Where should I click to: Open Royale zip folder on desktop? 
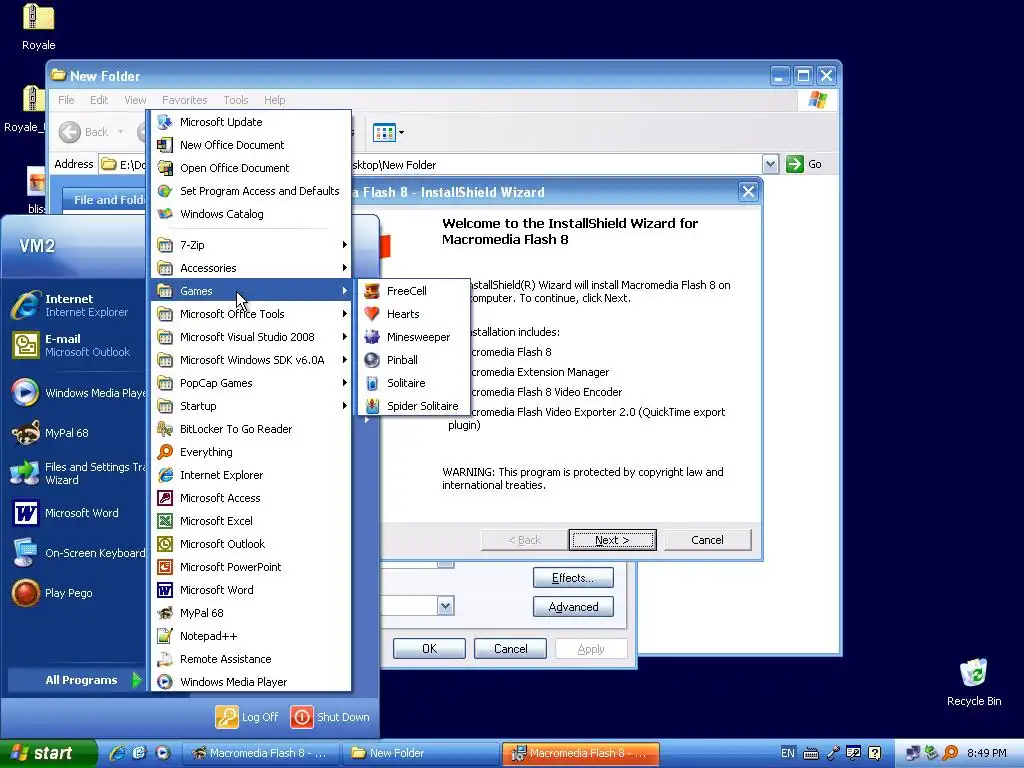39,26
